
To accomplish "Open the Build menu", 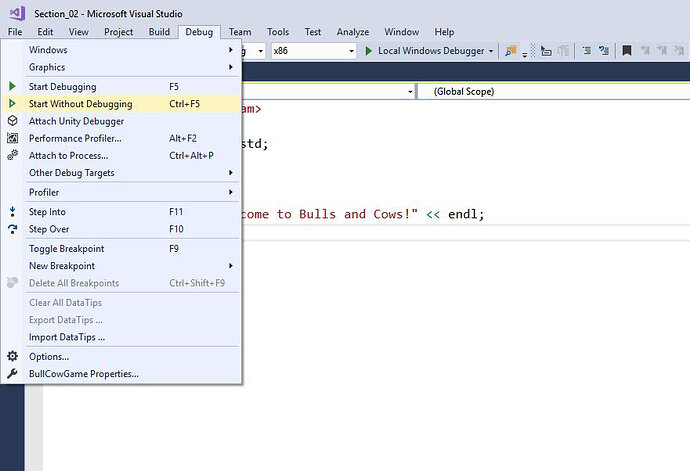I will point(159,32).
